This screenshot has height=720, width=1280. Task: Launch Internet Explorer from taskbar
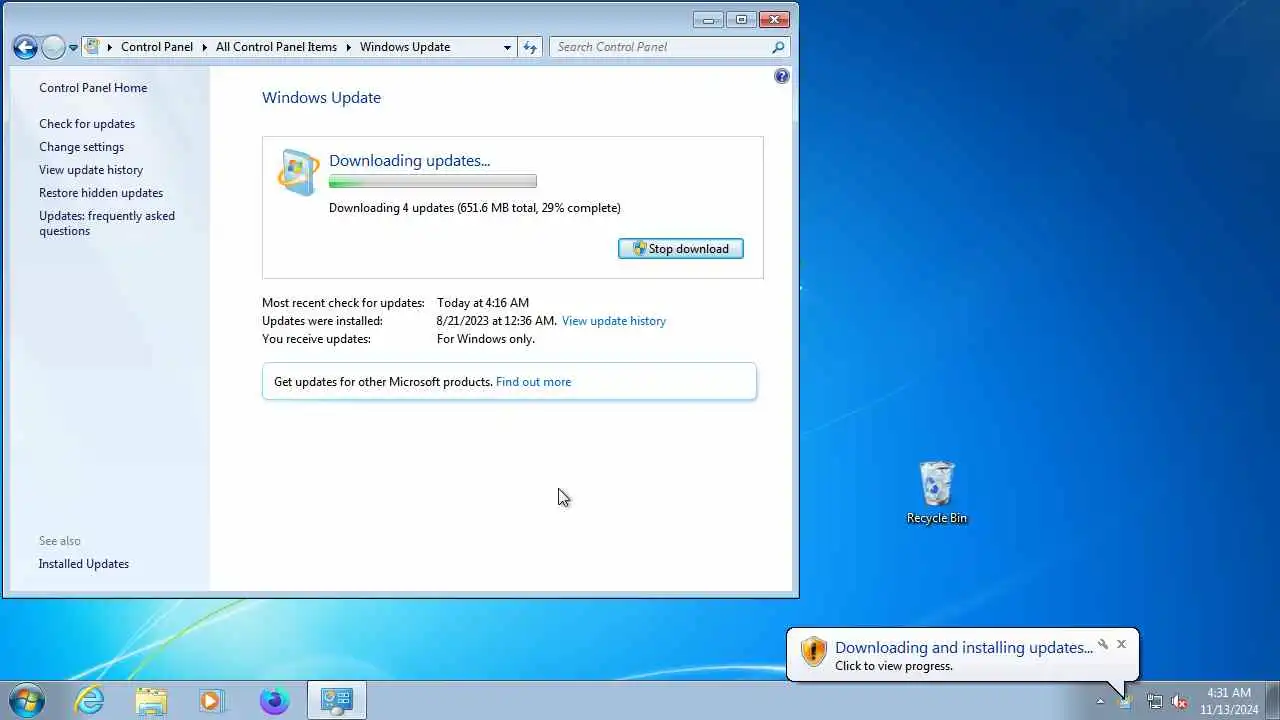click(90, 700)
